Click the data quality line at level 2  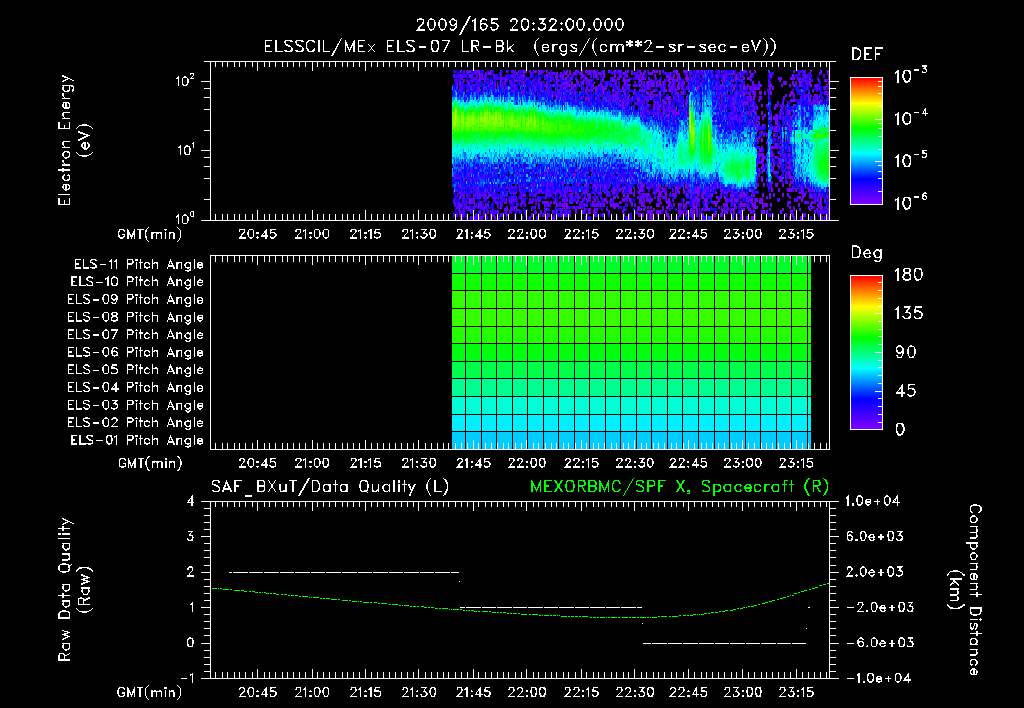344,572
